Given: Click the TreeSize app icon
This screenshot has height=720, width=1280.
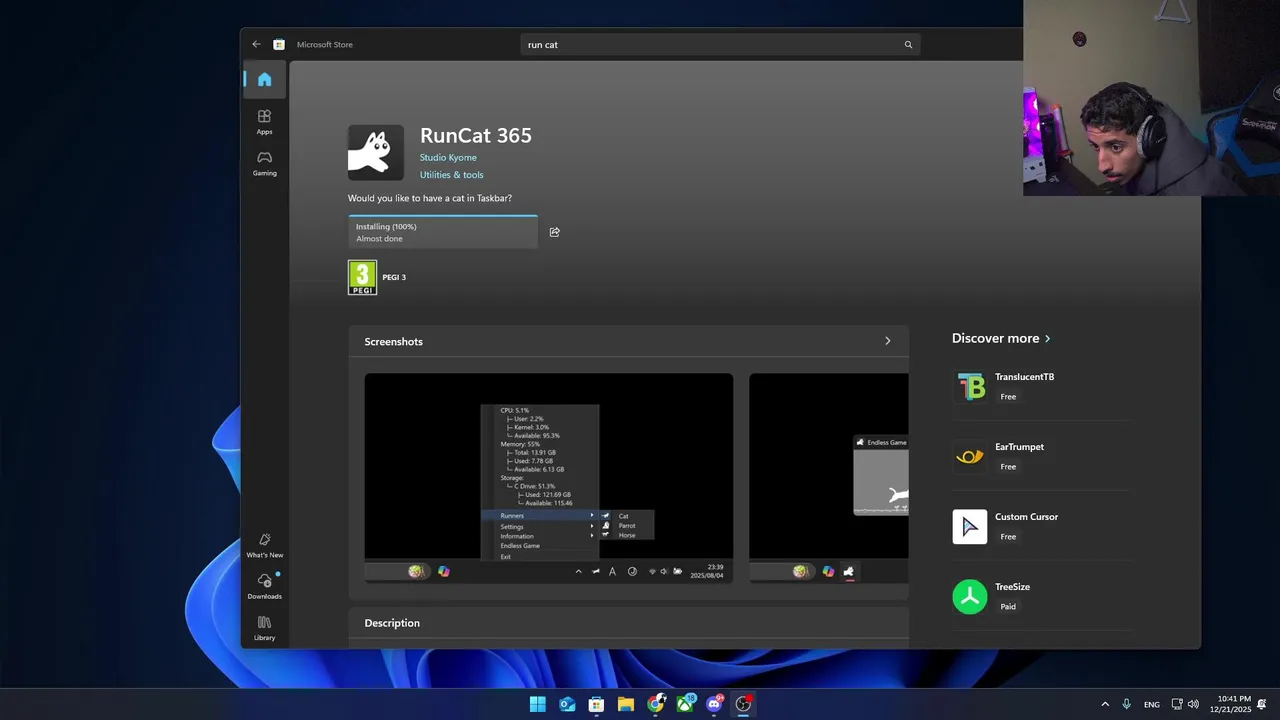Looking at the screenshot, I should (970, 596).
